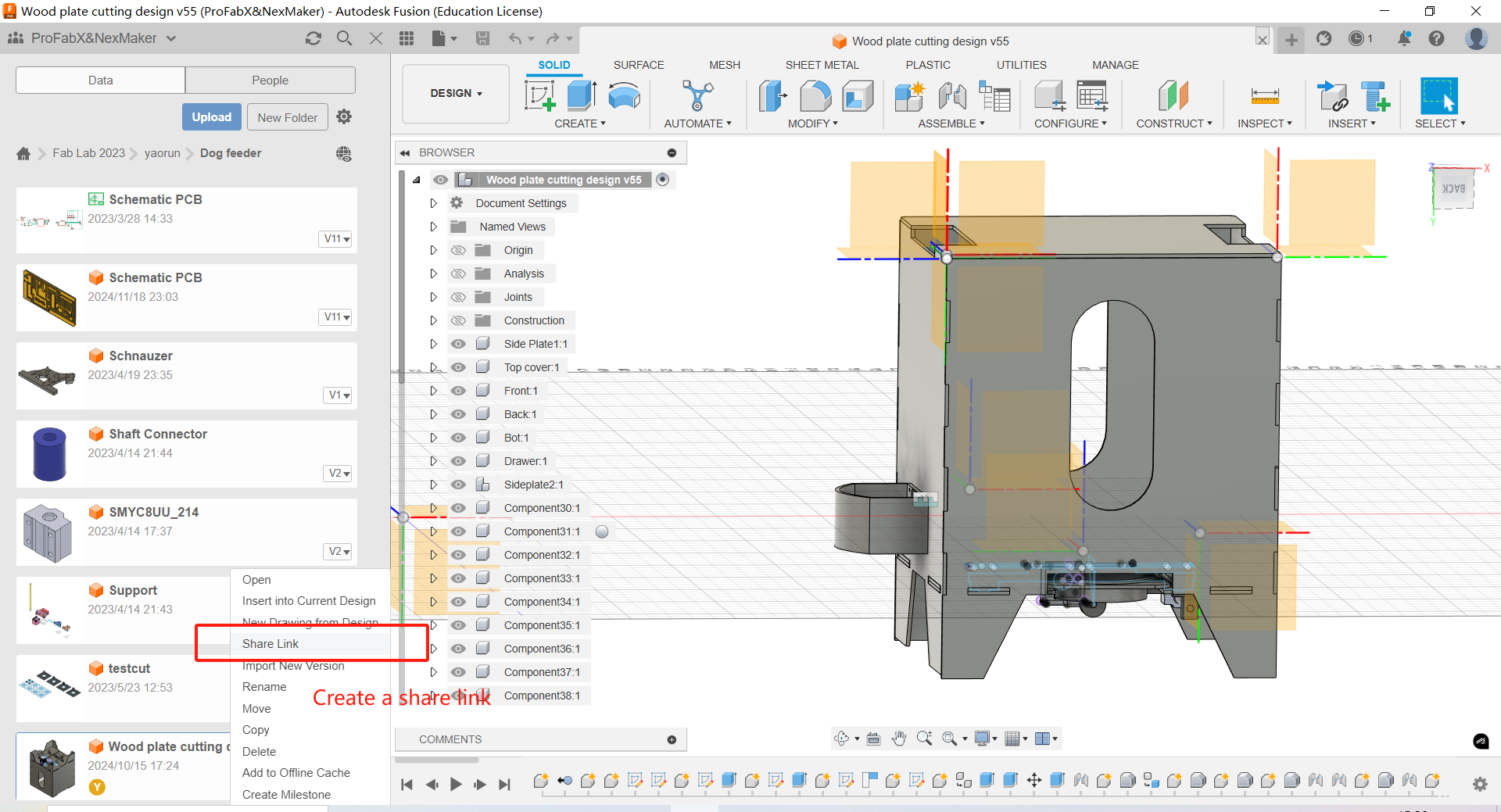Click the Shell modify icon
Viewport: 1501px width, 812px height.
tap(858, 96)
